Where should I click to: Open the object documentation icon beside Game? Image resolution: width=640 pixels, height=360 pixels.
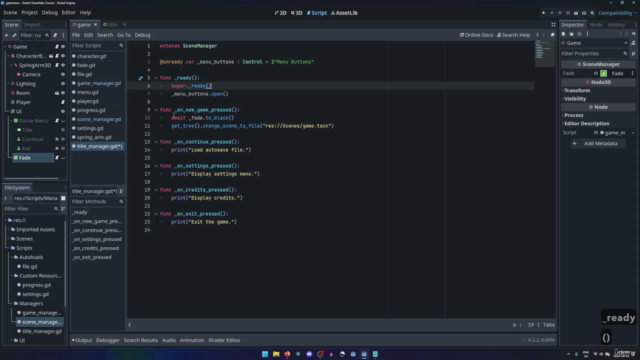633,43
